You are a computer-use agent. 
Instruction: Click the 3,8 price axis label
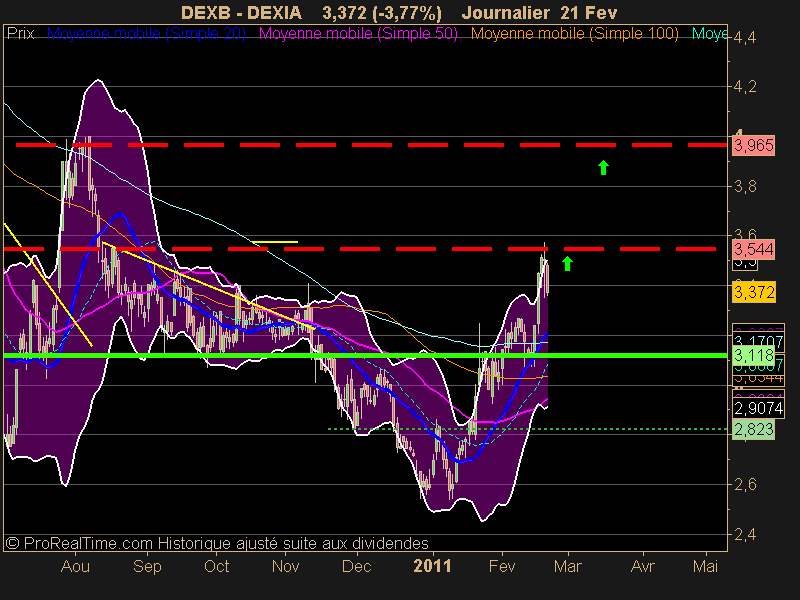coord(745,187)
